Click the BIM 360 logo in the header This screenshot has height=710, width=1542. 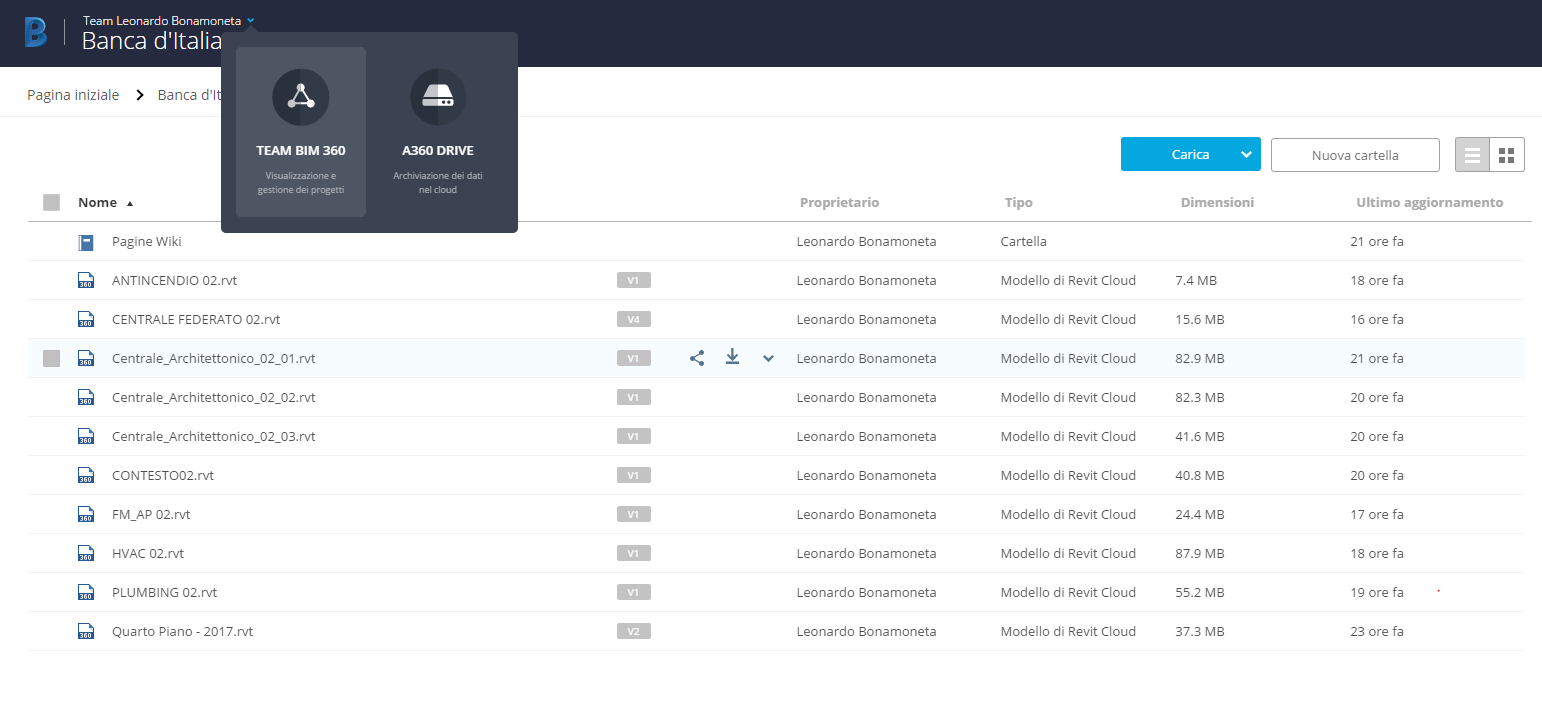(36, 32)
